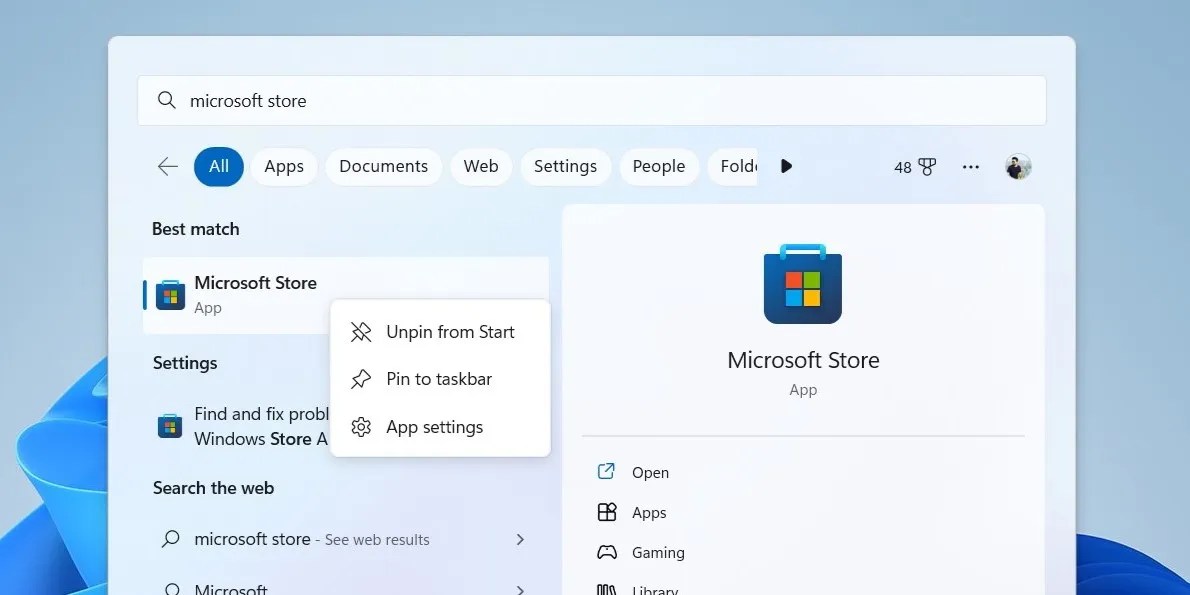
Task: Open the ellipsis options menu
Action: coord(970,167)
